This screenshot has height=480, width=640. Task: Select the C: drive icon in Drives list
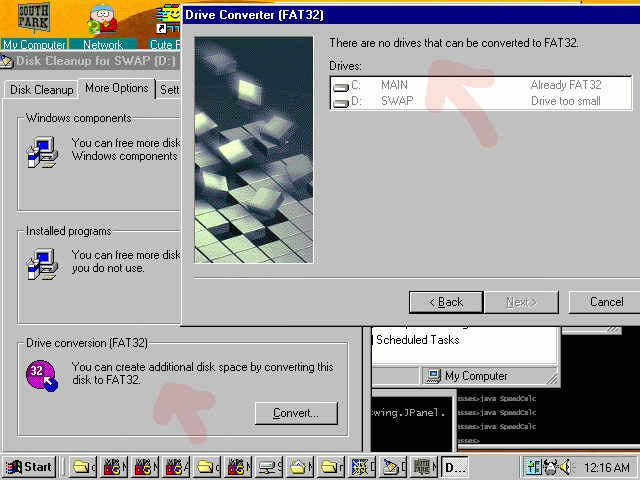[x=341, y=87]
